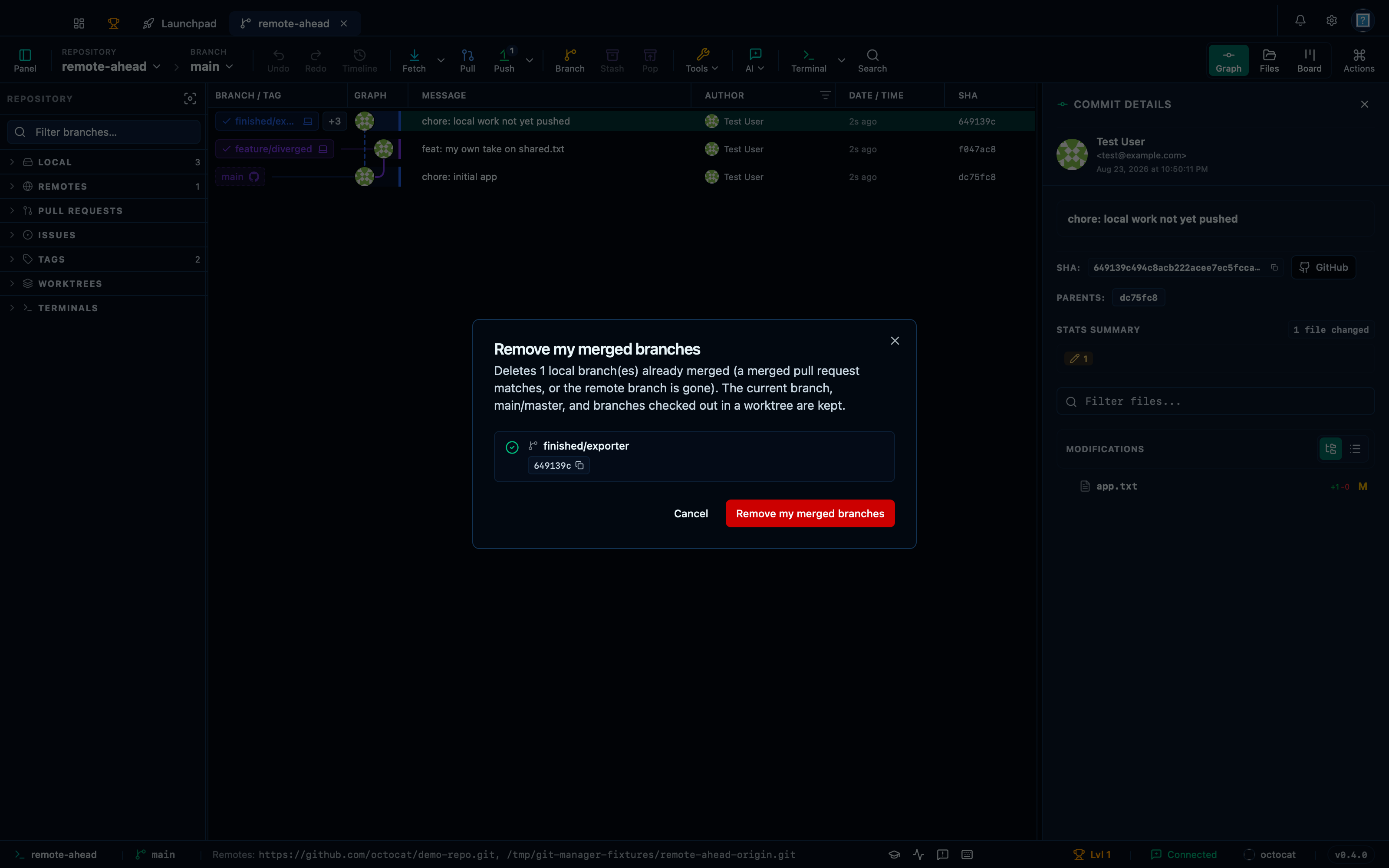This screenshot has width=1389, height=868.
Task: Click the graduation cap icon in status bar
Action: click(894, 854)
